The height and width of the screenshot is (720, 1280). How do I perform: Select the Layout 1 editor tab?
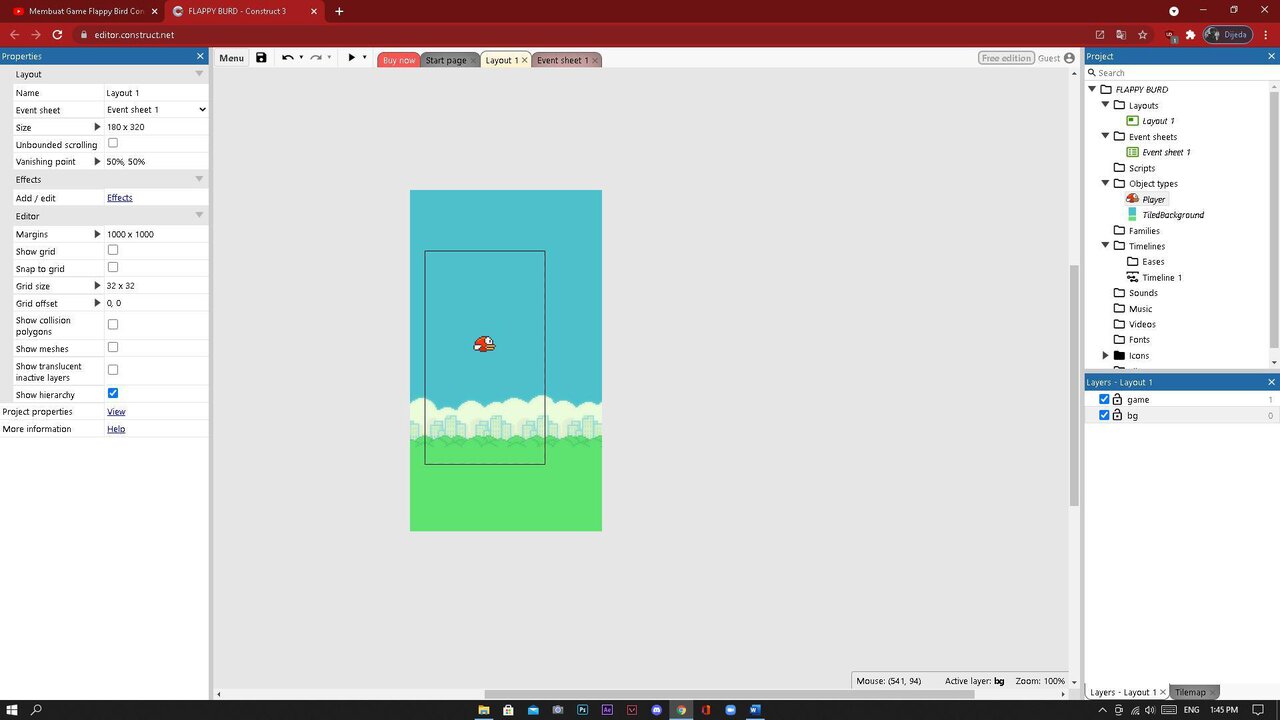tap(506, 60)
